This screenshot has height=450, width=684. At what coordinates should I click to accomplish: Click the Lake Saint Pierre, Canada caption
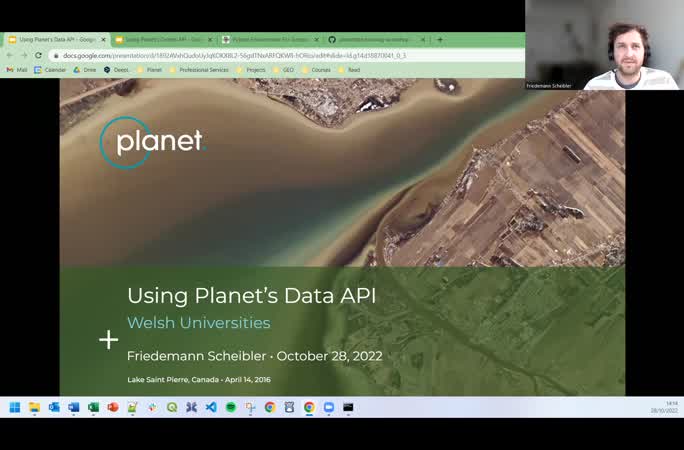pyautogui.click(x=199, y=380)
